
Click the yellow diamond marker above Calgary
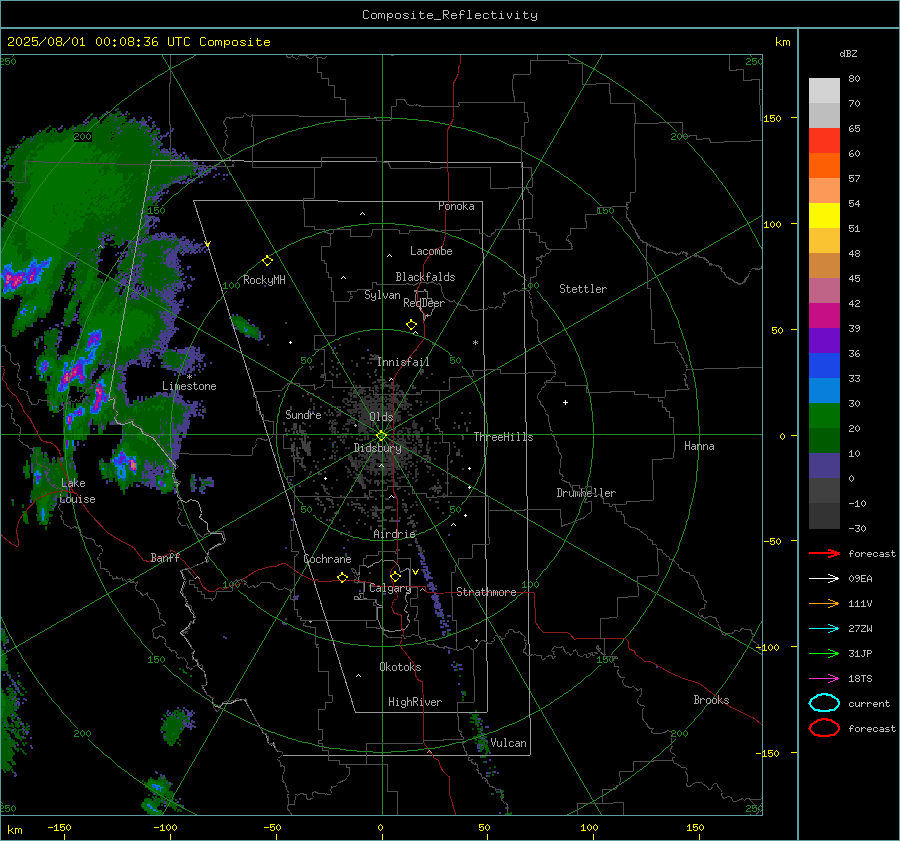[395, 576]
